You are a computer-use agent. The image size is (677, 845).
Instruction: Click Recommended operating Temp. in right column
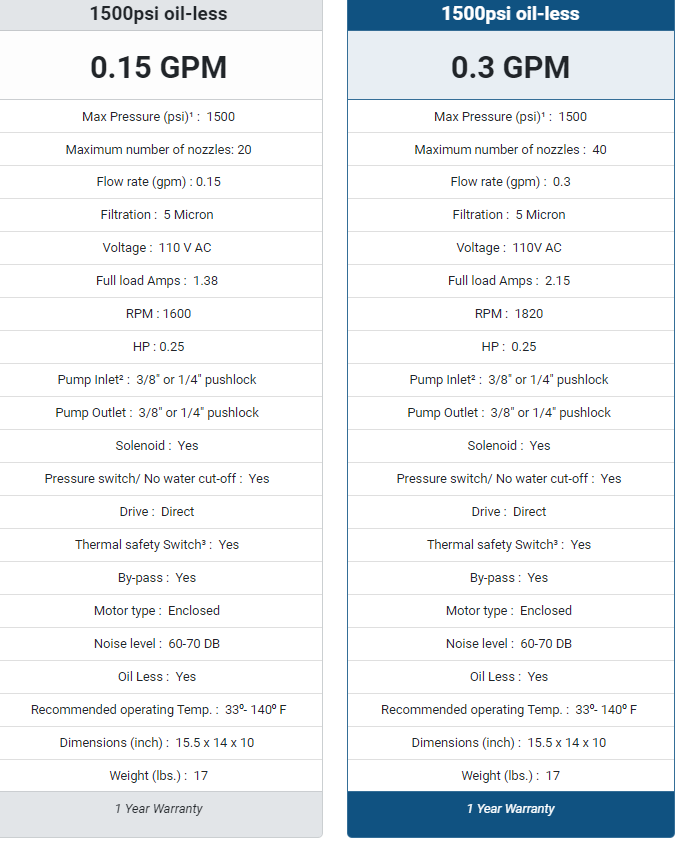tap(472, 710)
